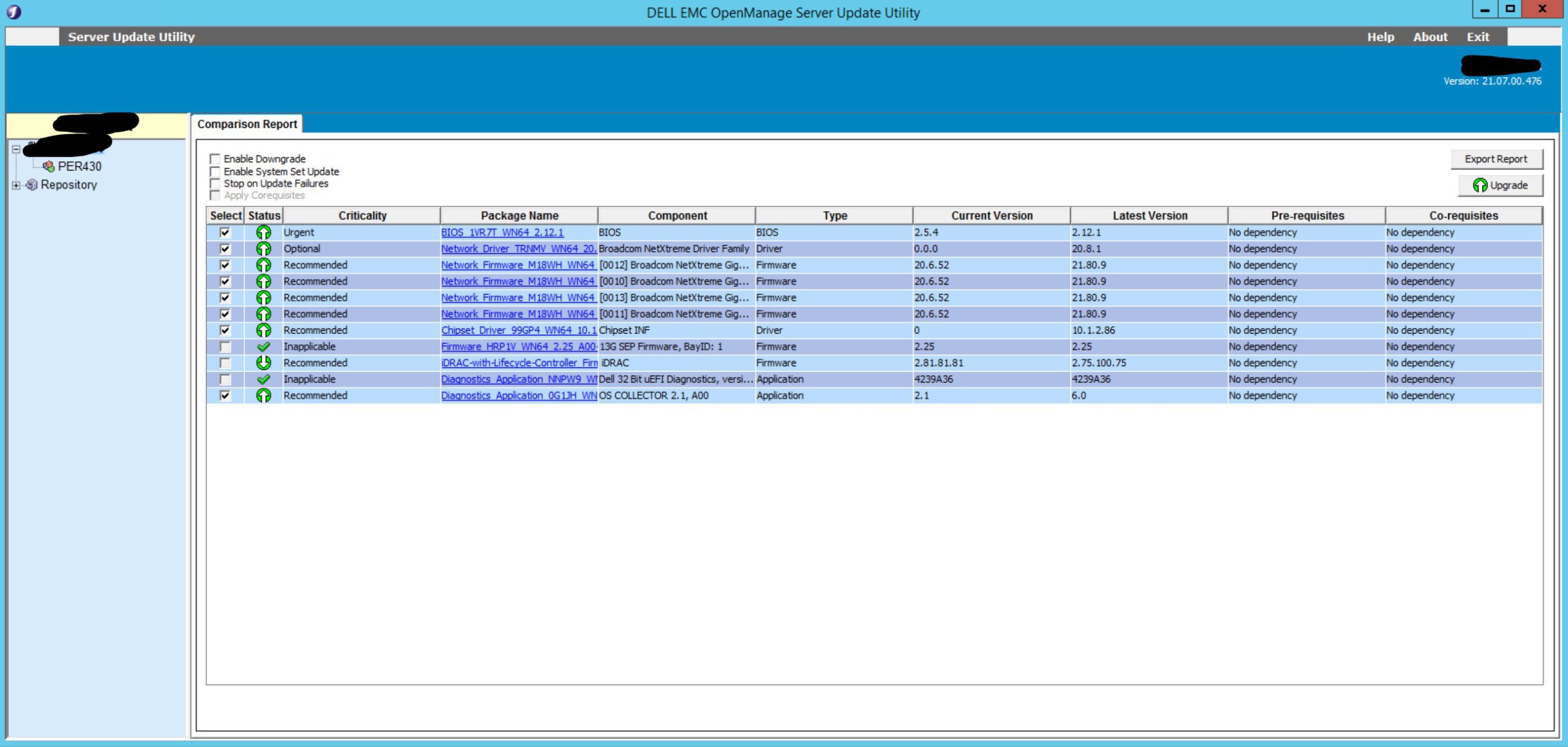
Task: Open the Help menu
Action: coord(1381,37)
